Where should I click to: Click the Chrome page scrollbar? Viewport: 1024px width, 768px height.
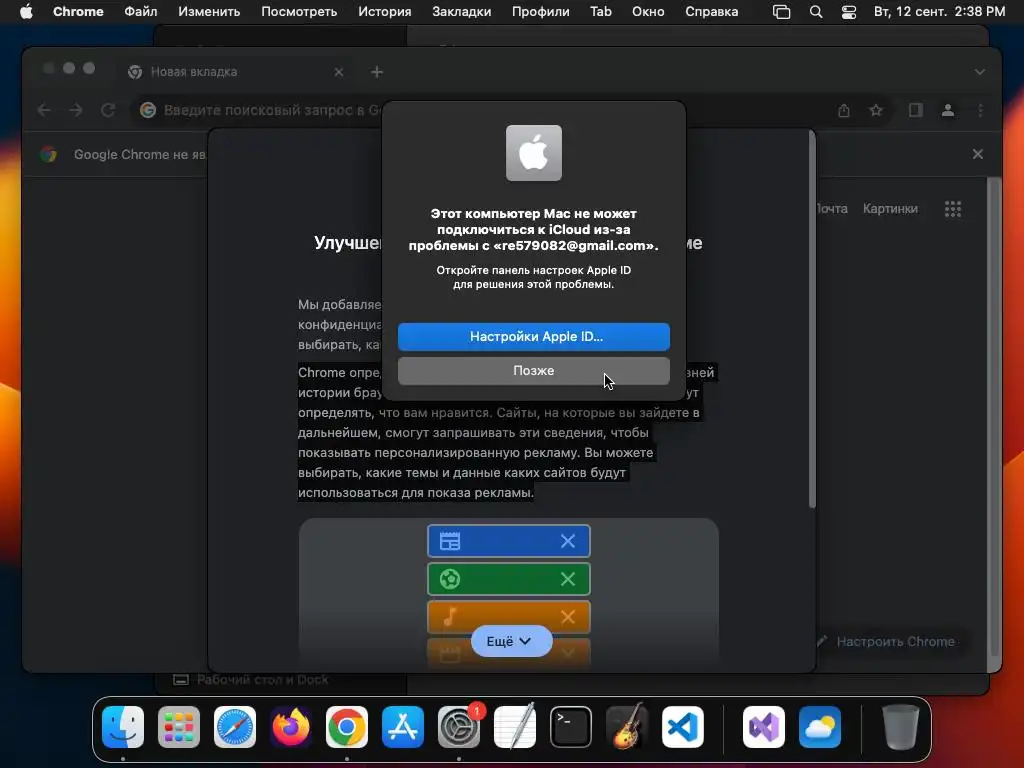[x=993, y=415]
